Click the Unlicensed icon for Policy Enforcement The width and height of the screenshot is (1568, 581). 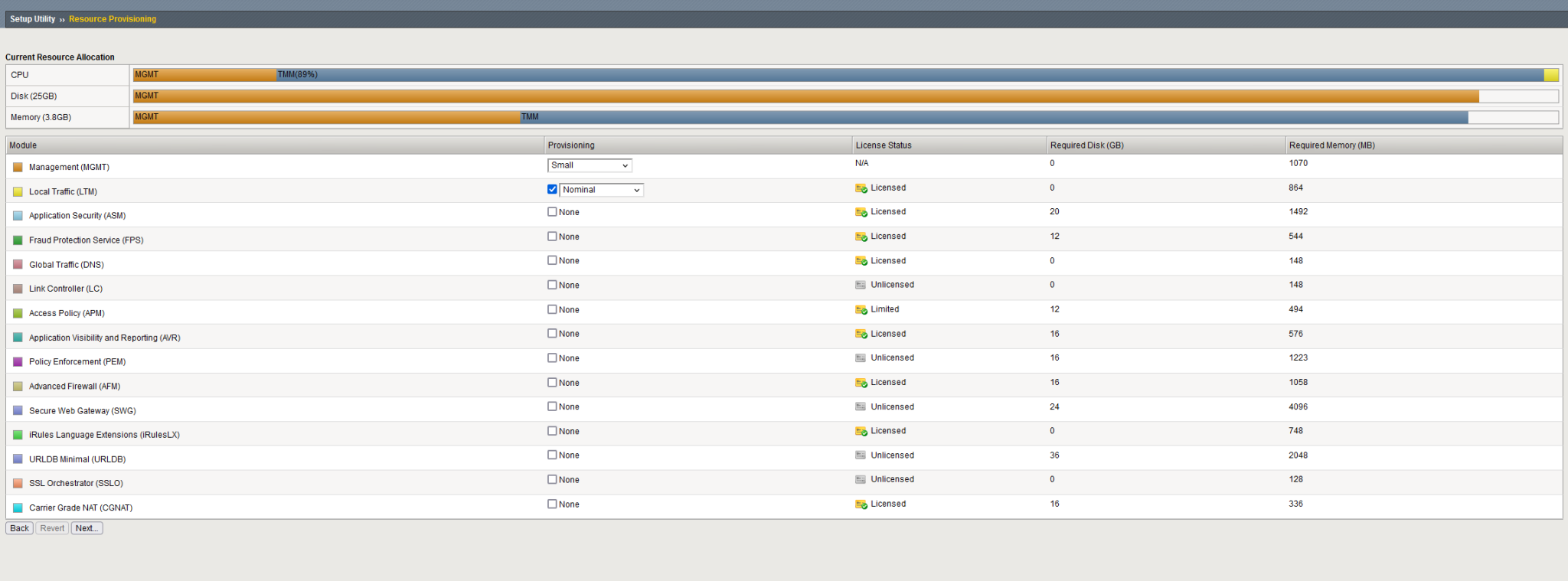pos(861,358)
